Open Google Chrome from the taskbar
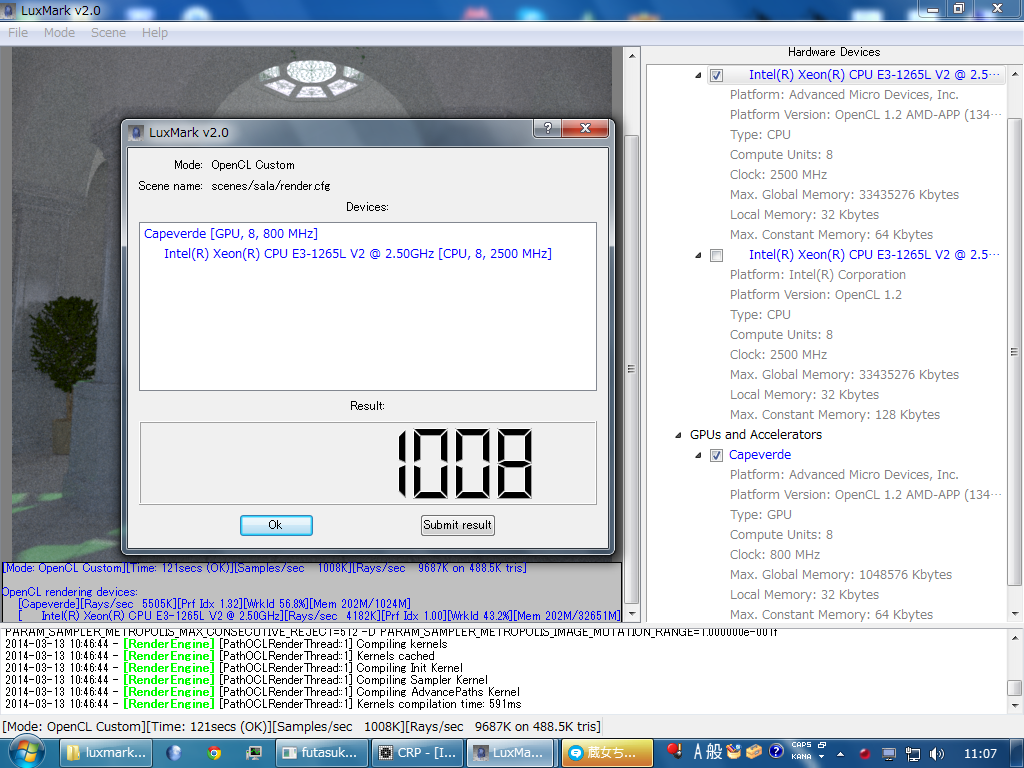This screenshot has height=768, width=1024. pos(214,752)
